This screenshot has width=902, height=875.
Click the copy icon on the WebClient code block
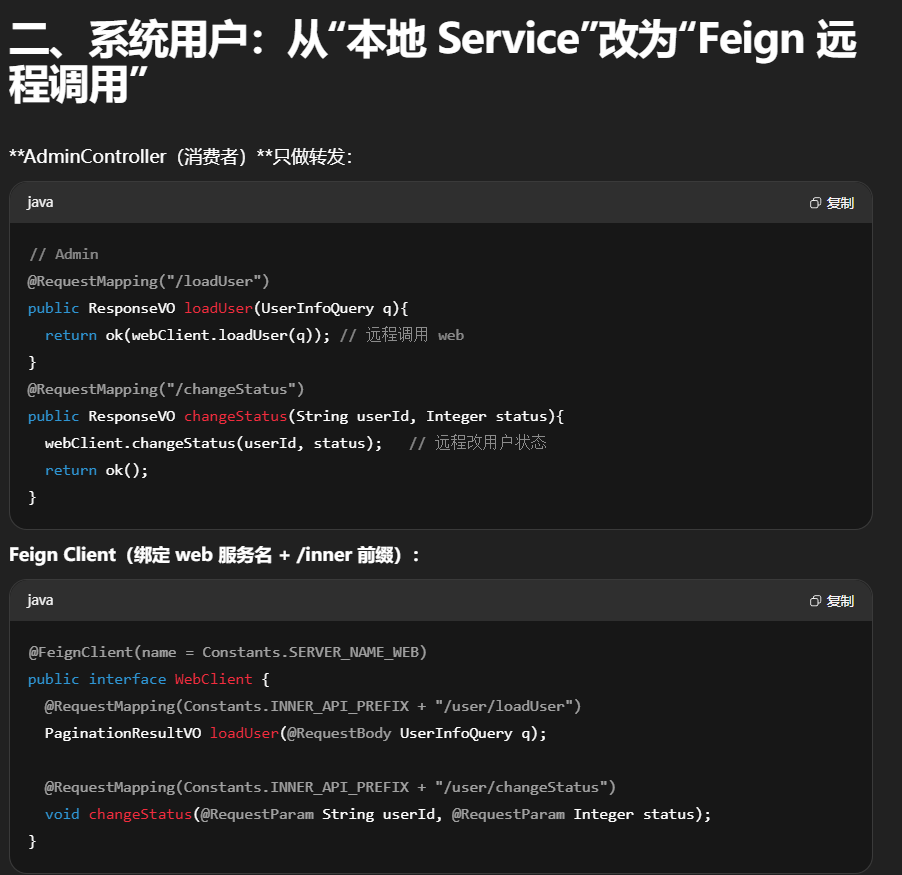pos(816,601)
